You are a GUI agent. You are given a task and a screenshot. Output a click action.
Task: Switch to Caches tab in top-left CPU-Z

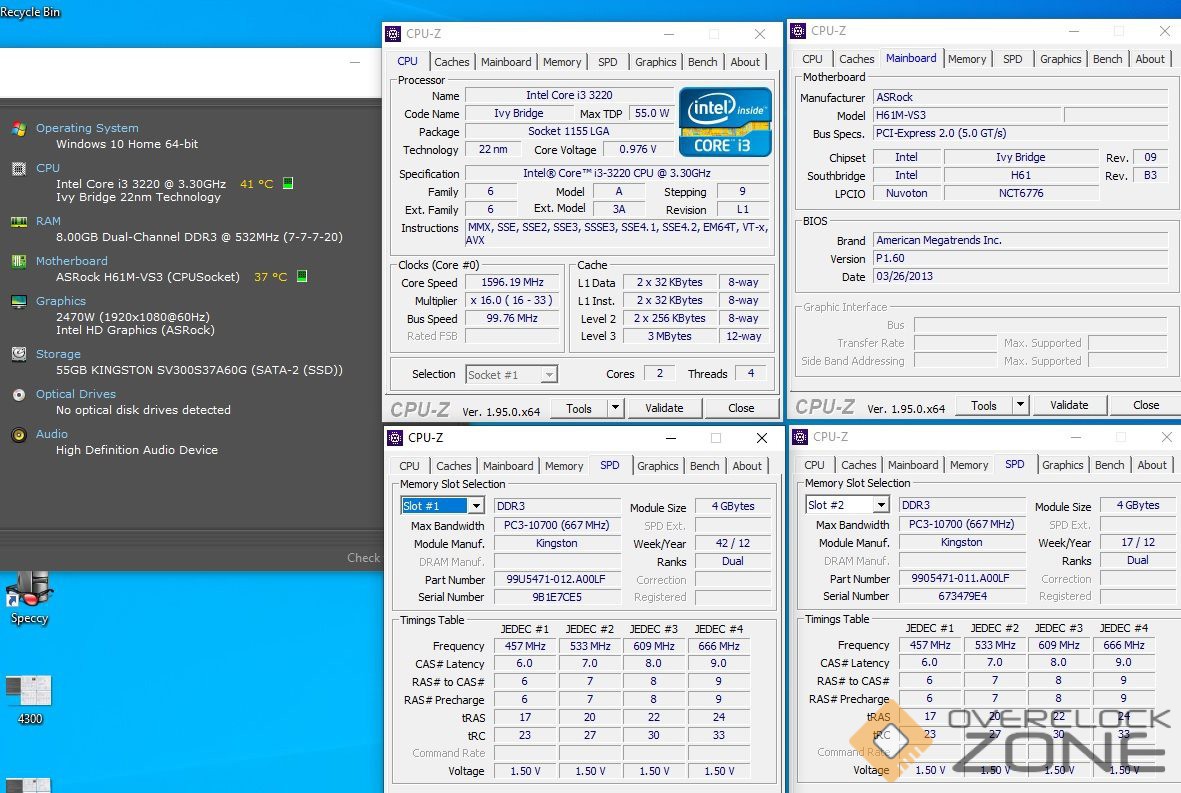point(451,62)
